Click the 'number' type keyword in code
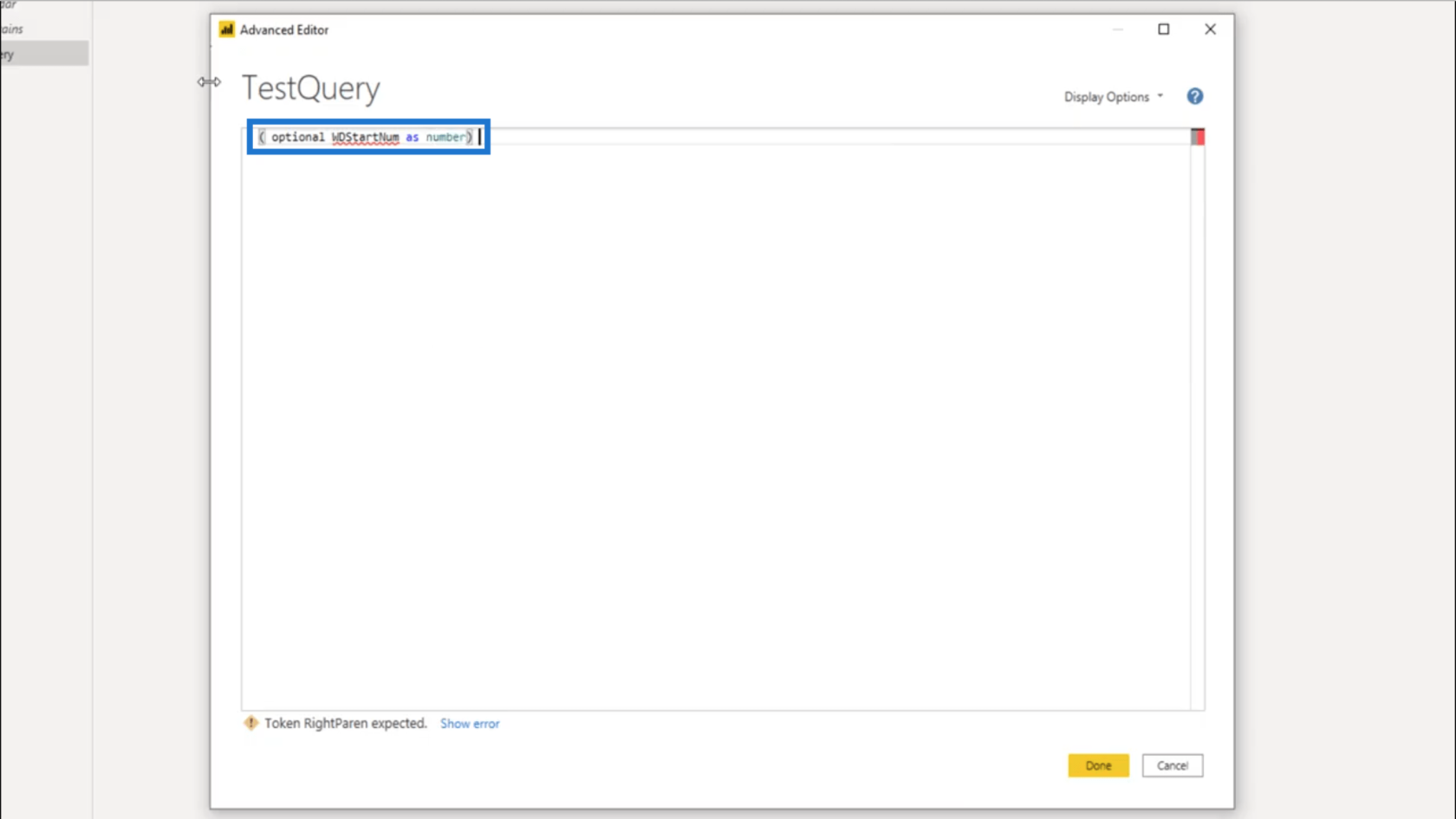Image resolution: width=1456 pixels, height=819 pixels. coord(445,137)
